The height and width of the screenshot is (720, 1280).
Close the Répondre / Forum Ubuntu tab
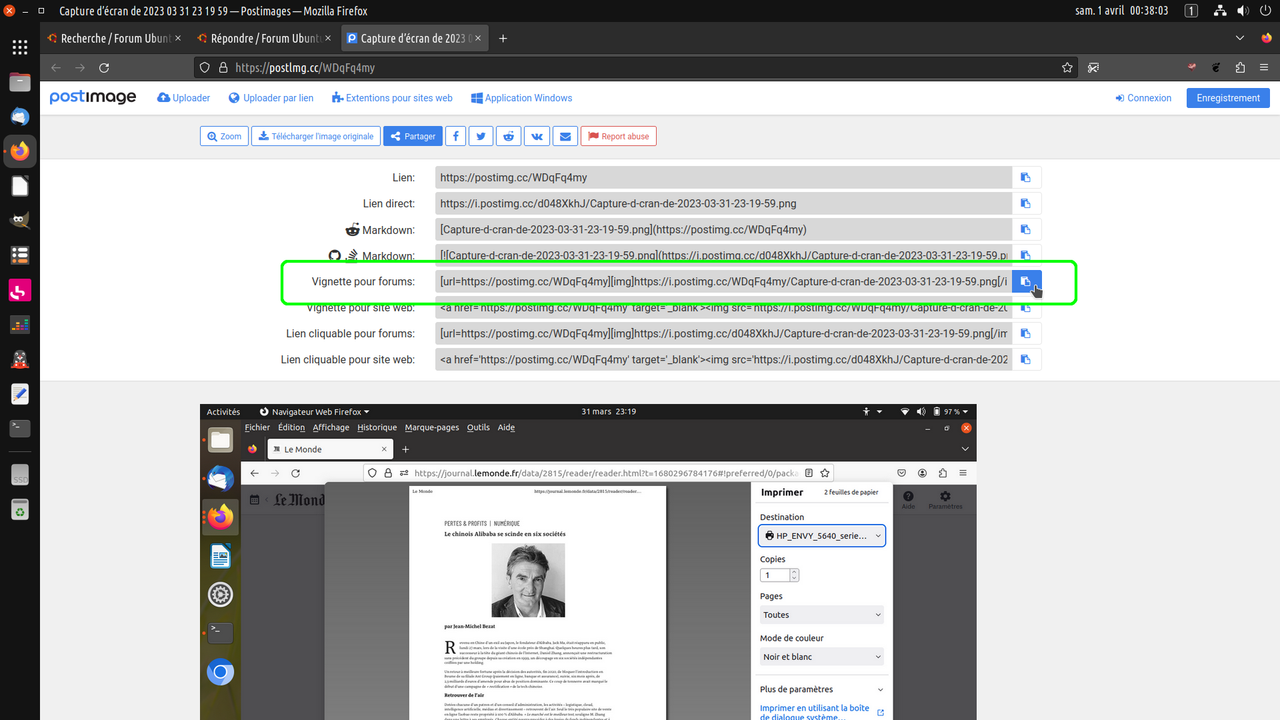point(328,39)
